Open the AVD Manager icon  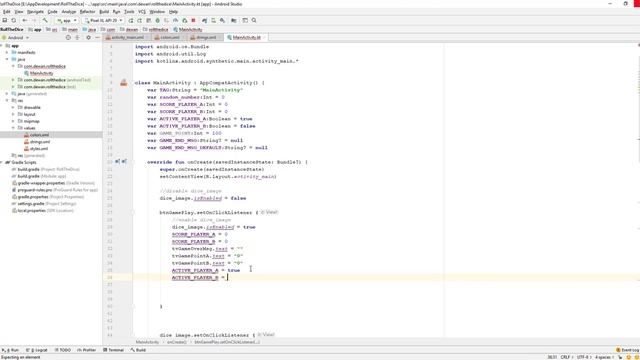[x=213, y=20]
